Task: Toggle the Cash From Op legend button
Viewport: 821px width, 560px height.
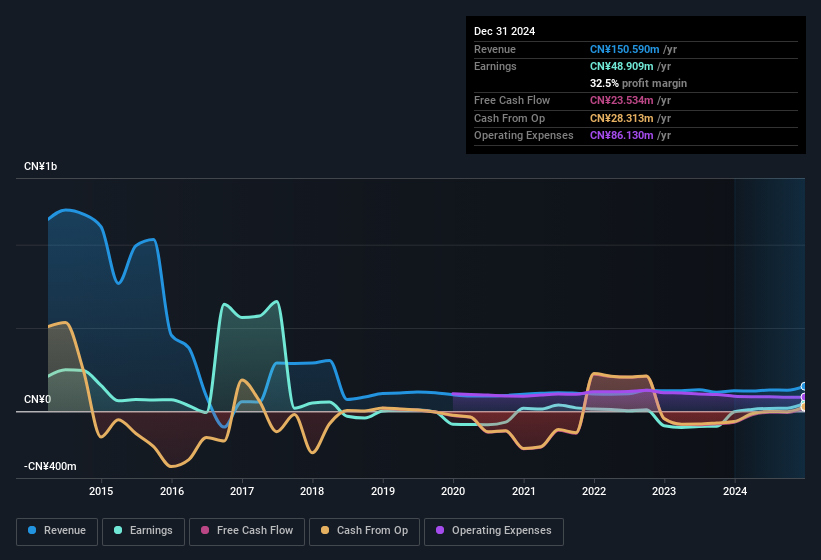Action: pyautogui.click(x=364, y=531)
